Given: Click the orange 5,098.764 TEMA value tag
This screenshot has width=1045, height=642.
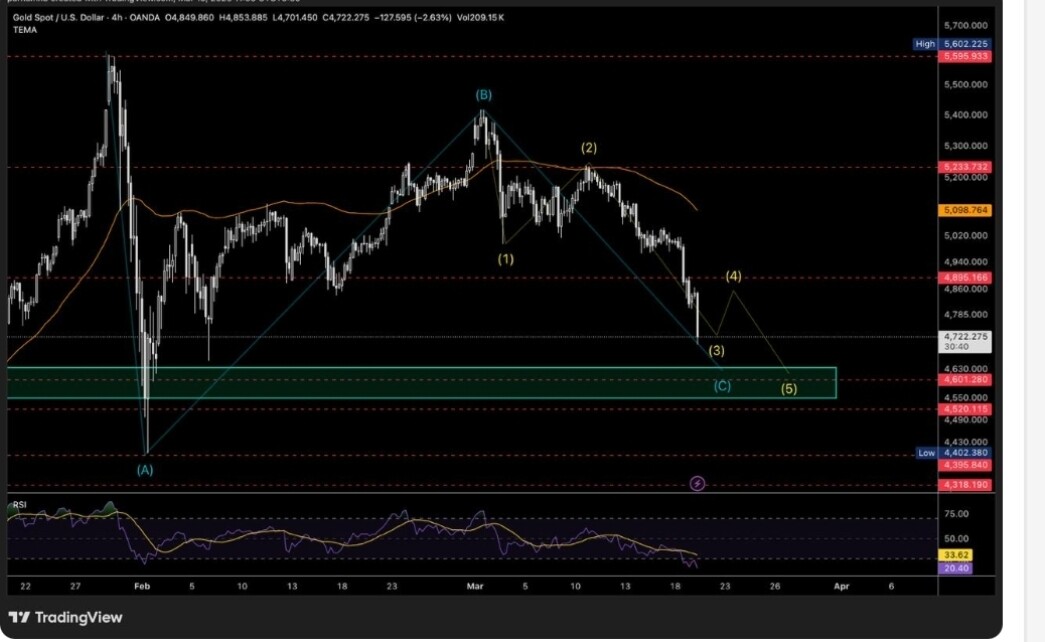Looking at the screenshot, I should [x=965, y=210].
